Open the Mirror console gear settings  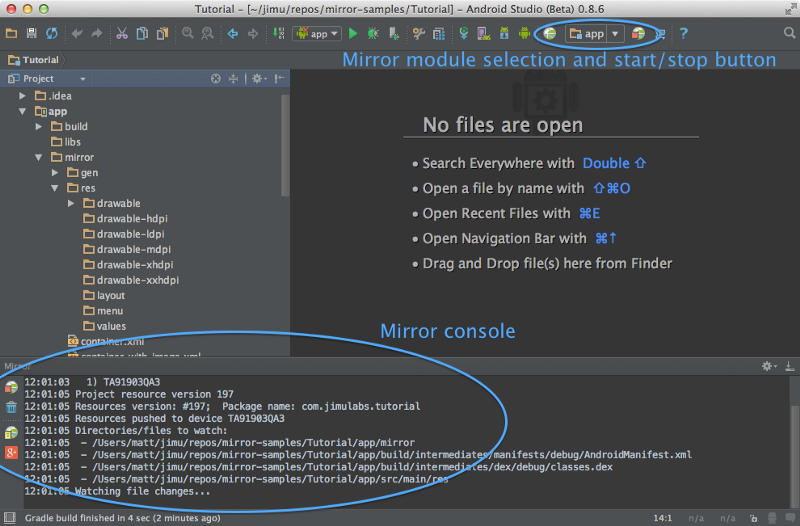[769, 366]
